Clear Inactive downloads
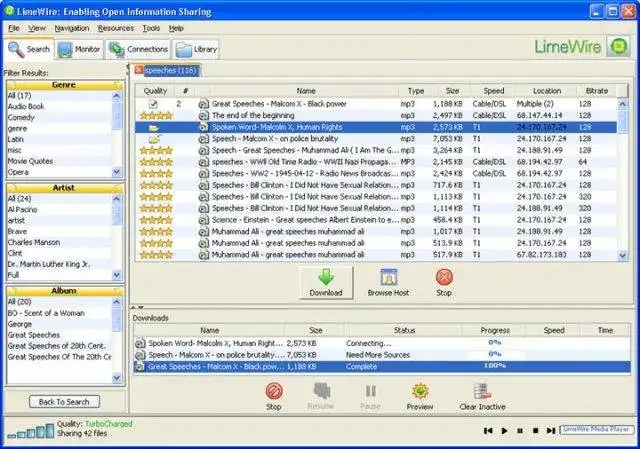The image size is (640, 449). coord(482,396)
